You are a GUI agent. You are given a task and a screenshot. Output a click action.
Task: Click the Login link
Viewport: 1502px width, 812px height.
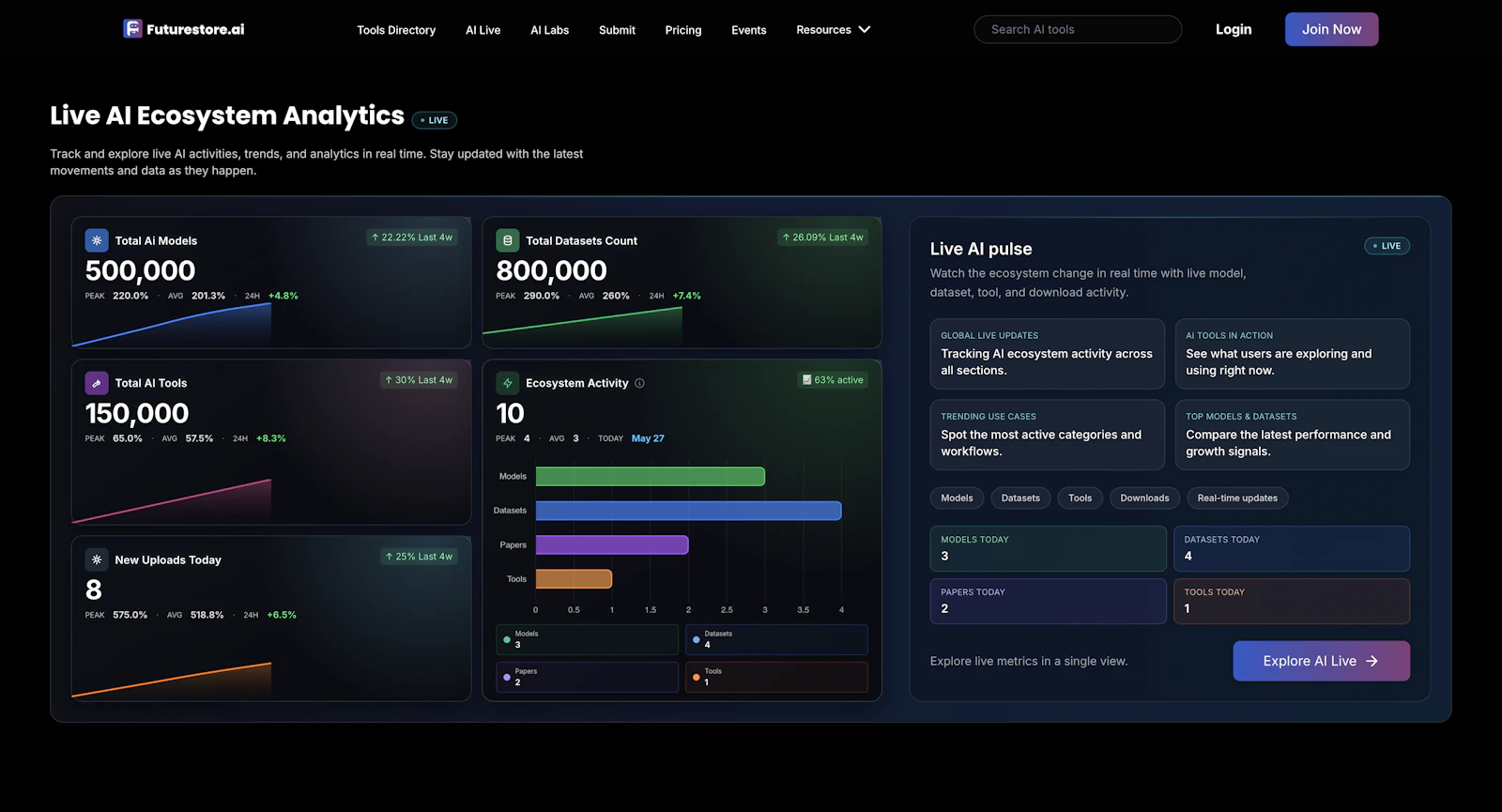[x=1234, y=29]
